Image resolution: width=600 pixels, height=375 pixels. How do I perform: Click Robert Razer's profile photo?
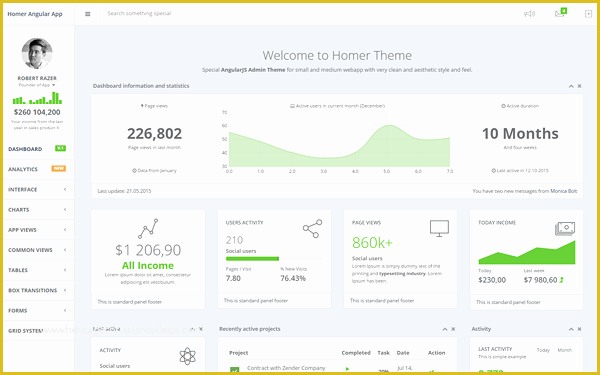point(37,54)
